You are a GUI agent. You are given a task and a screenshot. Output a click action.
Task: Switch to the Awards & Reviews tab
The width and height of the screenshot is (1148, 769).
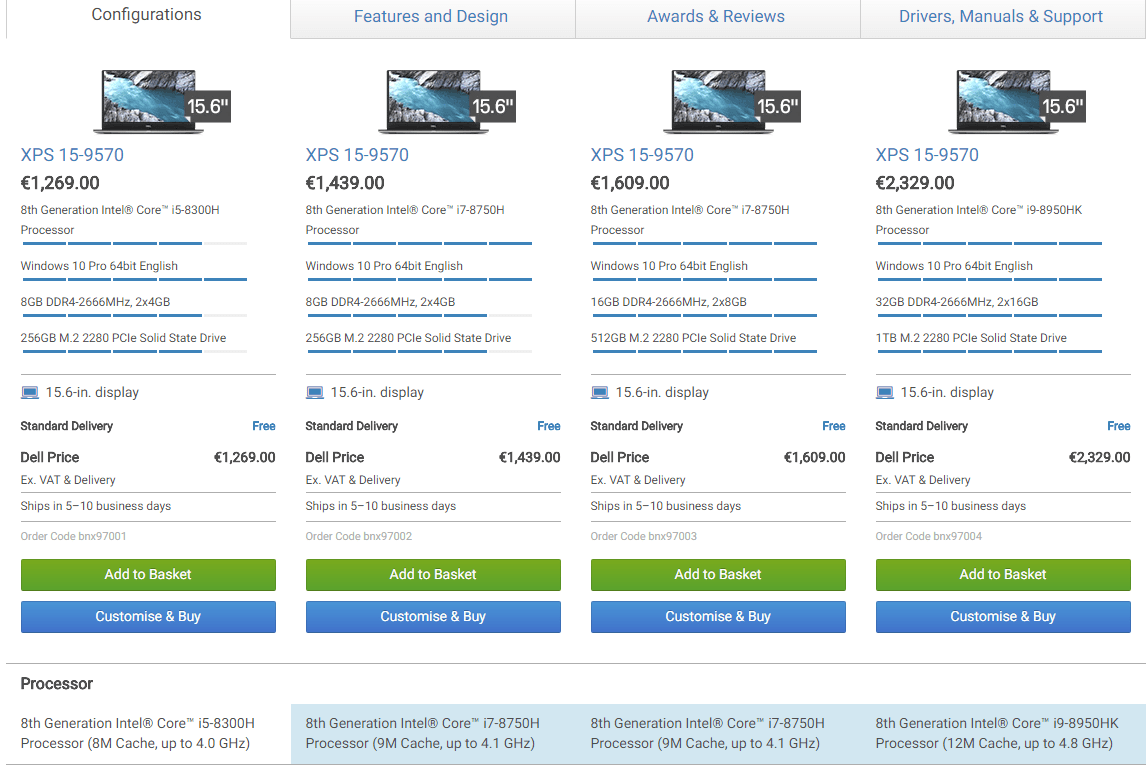716,16
